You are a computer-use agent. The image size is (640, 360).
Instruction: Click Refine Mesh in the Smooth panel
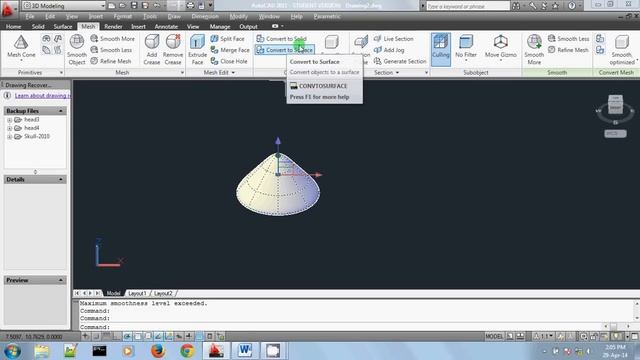point(568,50)
